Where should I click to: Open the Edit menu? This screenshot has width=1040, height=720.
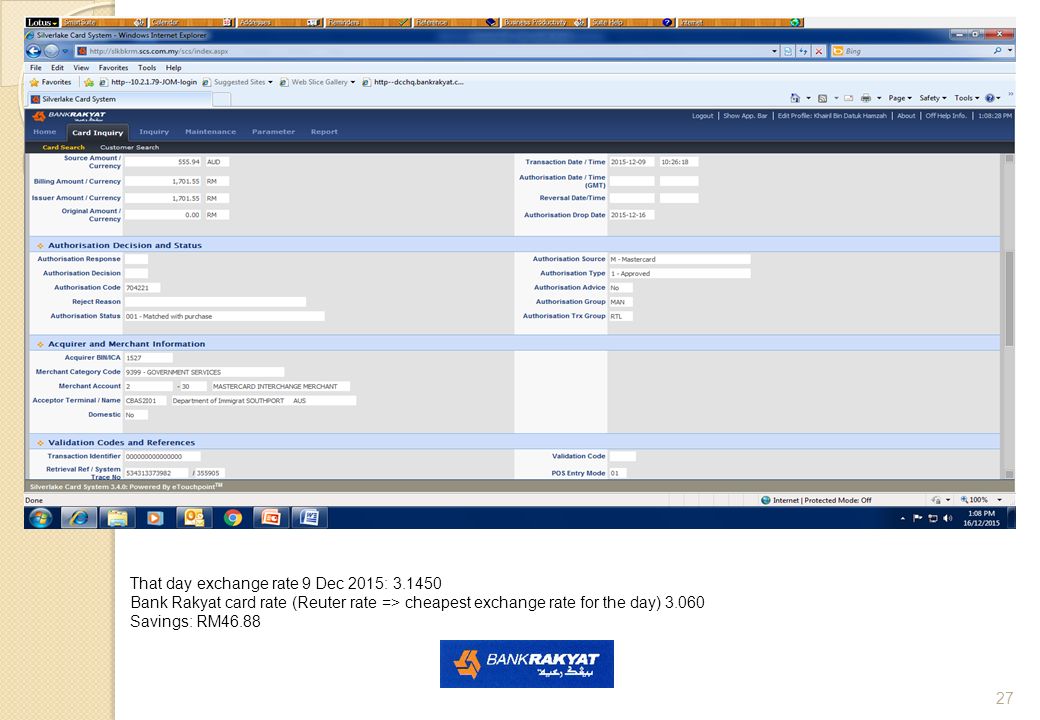pos(58,68)
